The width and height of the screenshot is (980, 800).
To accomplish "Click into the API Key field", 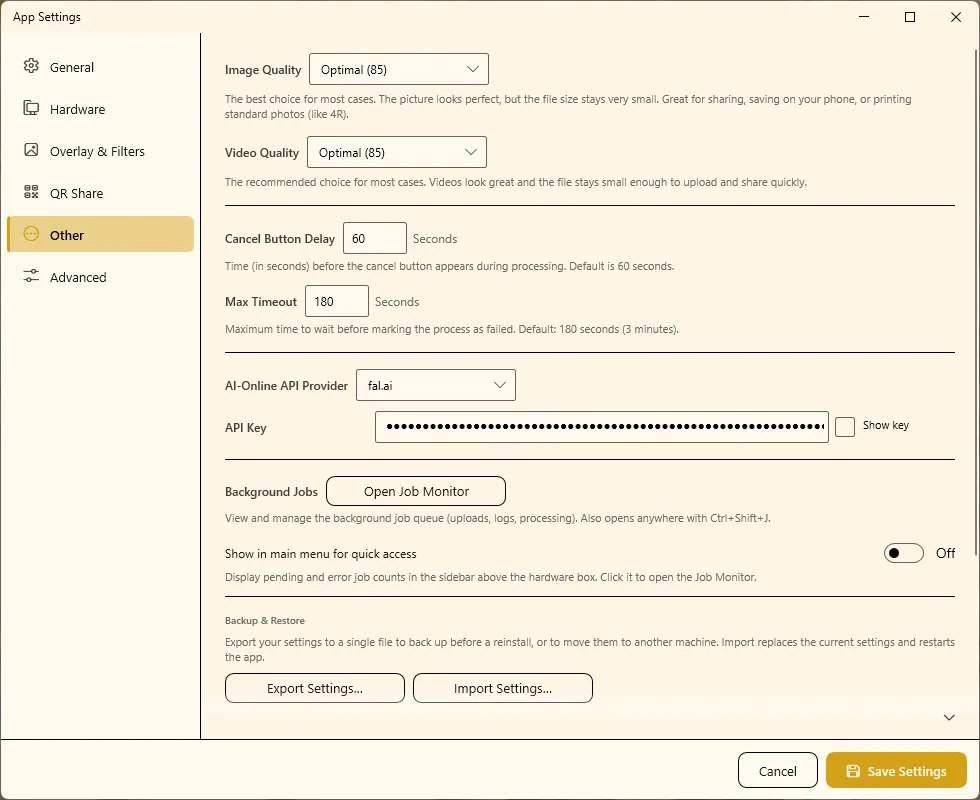I will pos(602,427).
